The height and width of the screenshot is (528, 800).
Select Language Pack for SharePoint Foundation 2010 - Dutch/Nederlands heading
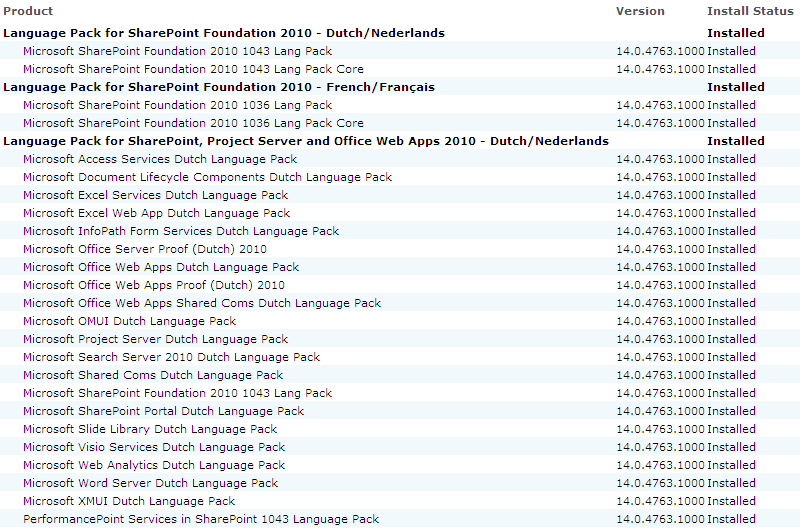(224, 33)
